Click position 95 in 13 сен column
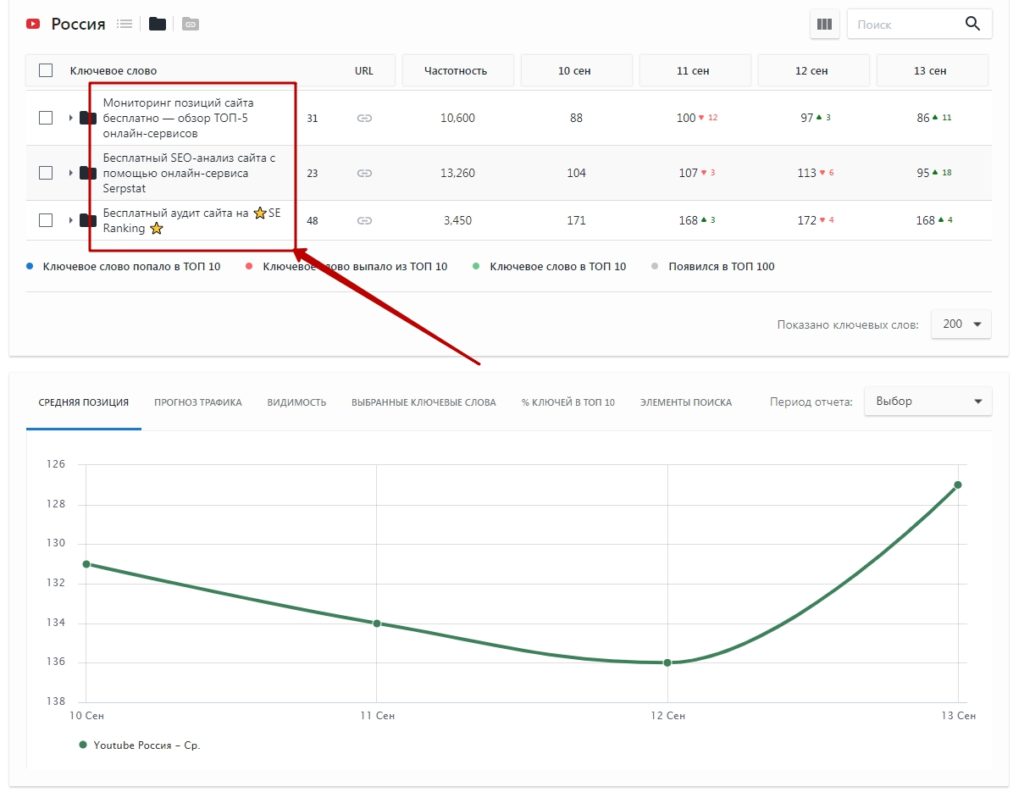Screen dimensions: 1024x798 coord(923,173)
